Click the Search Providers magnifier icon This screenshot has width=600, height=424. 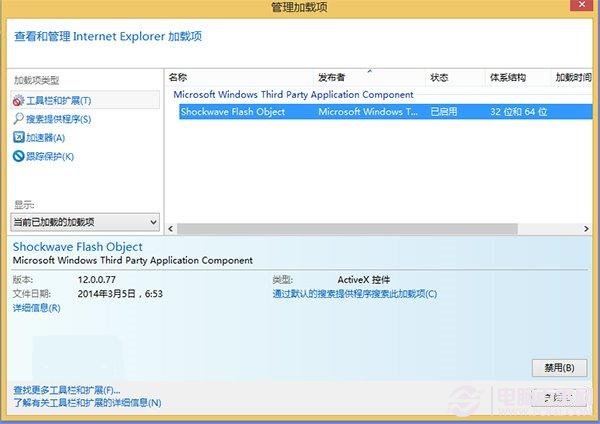point(19,119)
